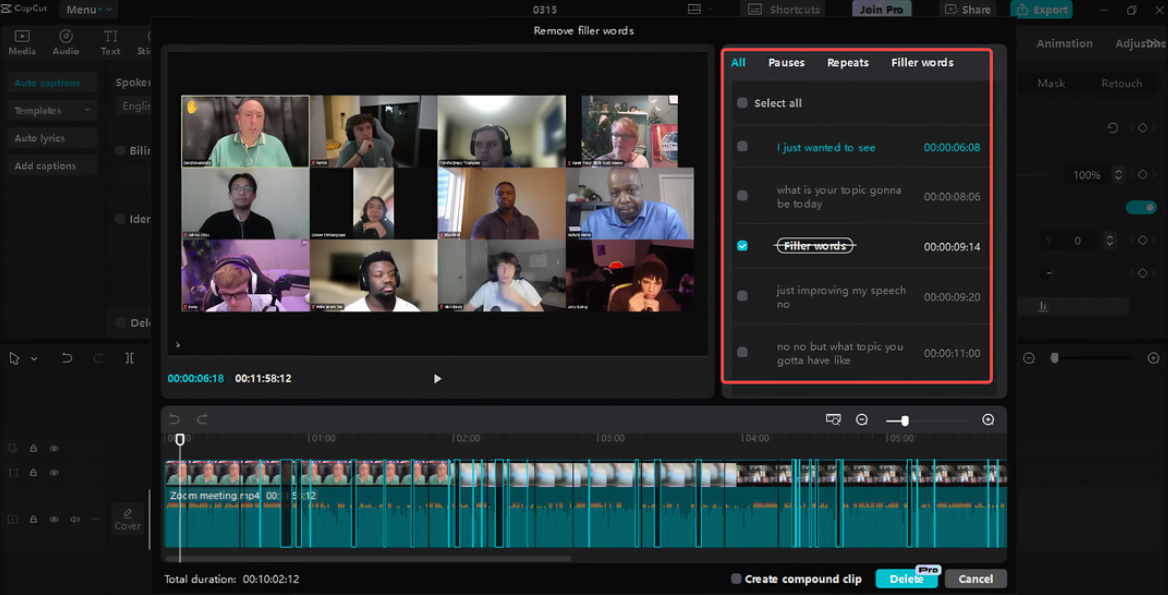The image size is (1168, 595).
Task: Zoom out the timeline with the magnifier icon
Action: click(861, 420)
